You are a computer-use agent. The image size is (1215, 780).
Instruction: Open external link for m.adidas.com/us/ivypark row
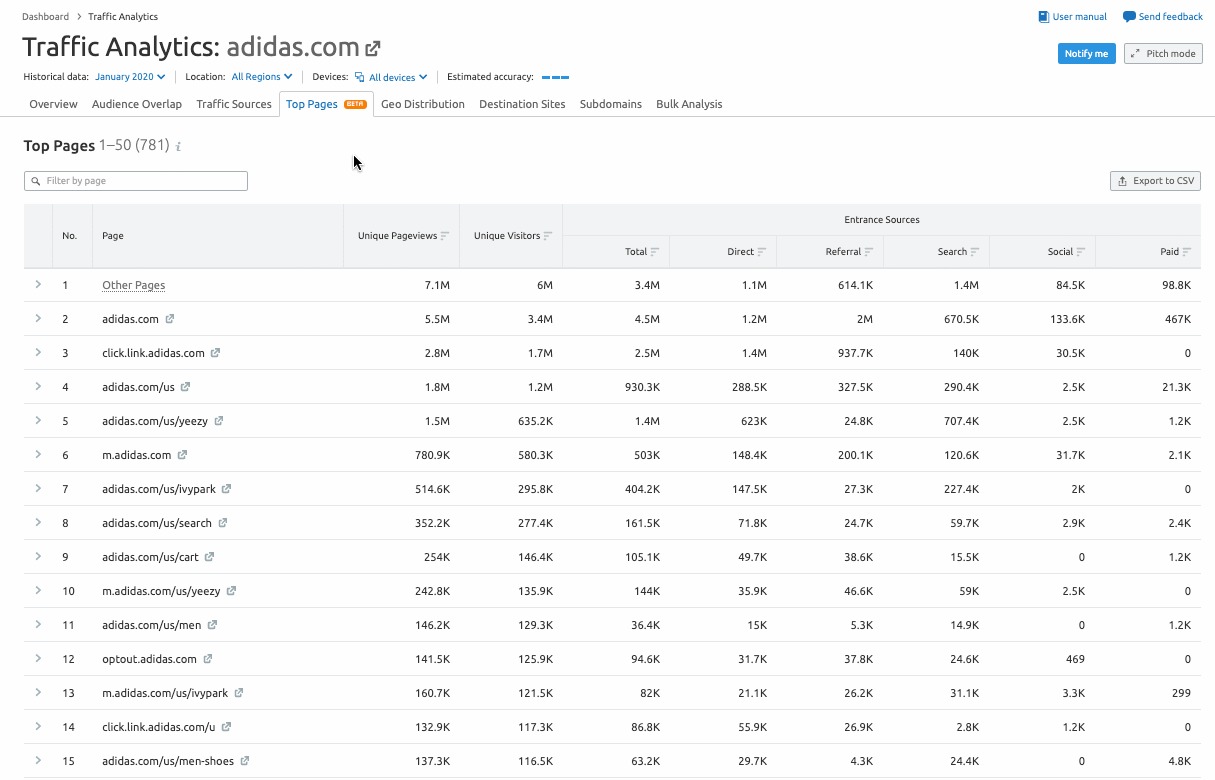pyautogui.click(x=239, y=693)
